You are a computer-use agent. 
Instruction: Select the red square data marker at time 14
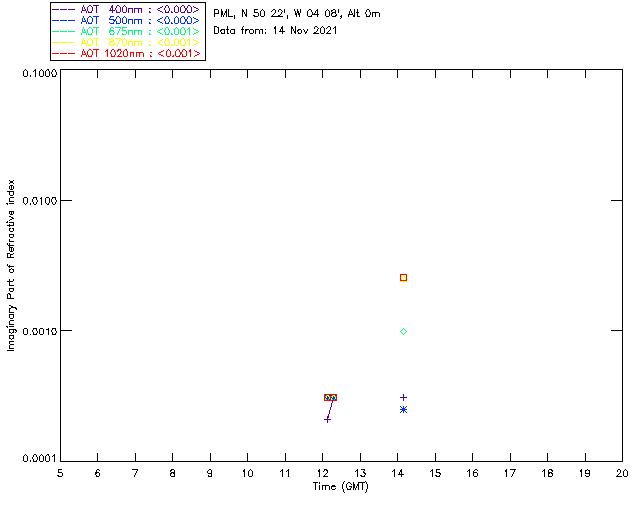click(403, 278)
